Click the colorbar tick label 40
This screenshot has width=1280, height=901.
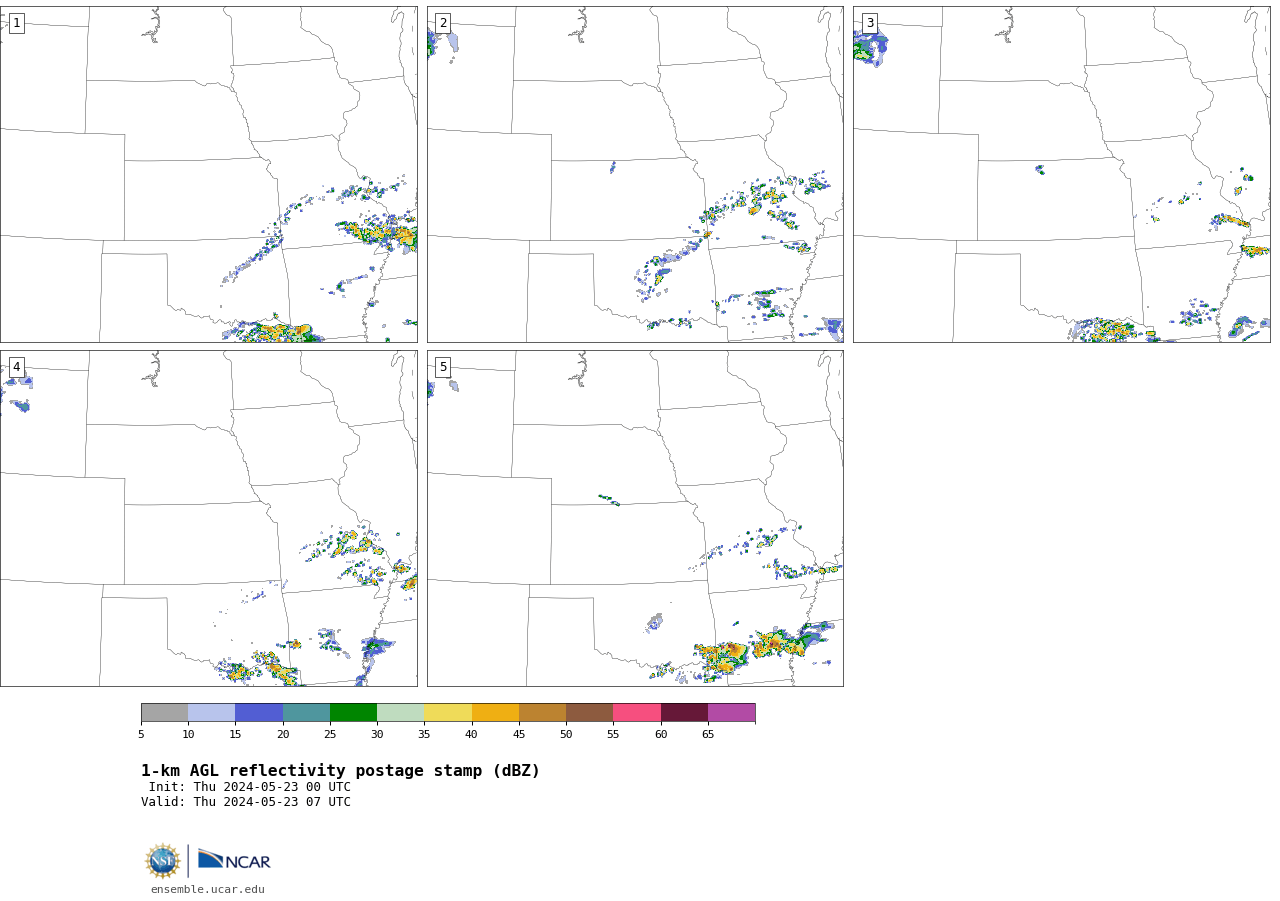tap(472, 735)
